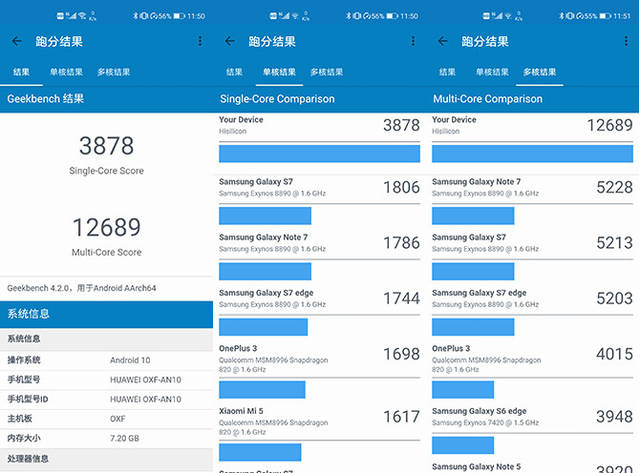Select active 单核结果 tab on Single-Core Comparison screen

tap(279, 72)
